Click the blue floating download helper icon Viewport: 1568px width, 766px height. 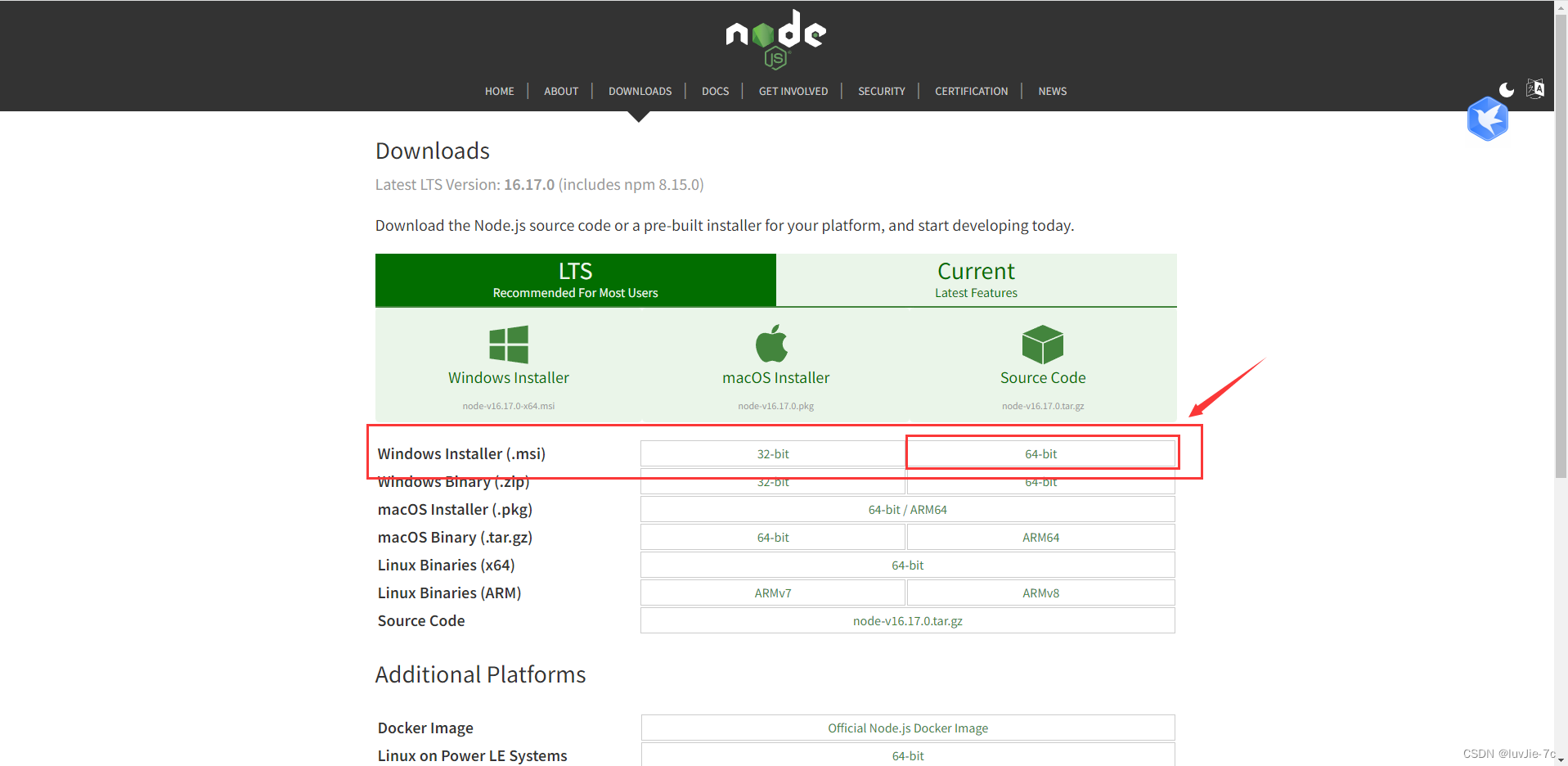coord(1488,119)
